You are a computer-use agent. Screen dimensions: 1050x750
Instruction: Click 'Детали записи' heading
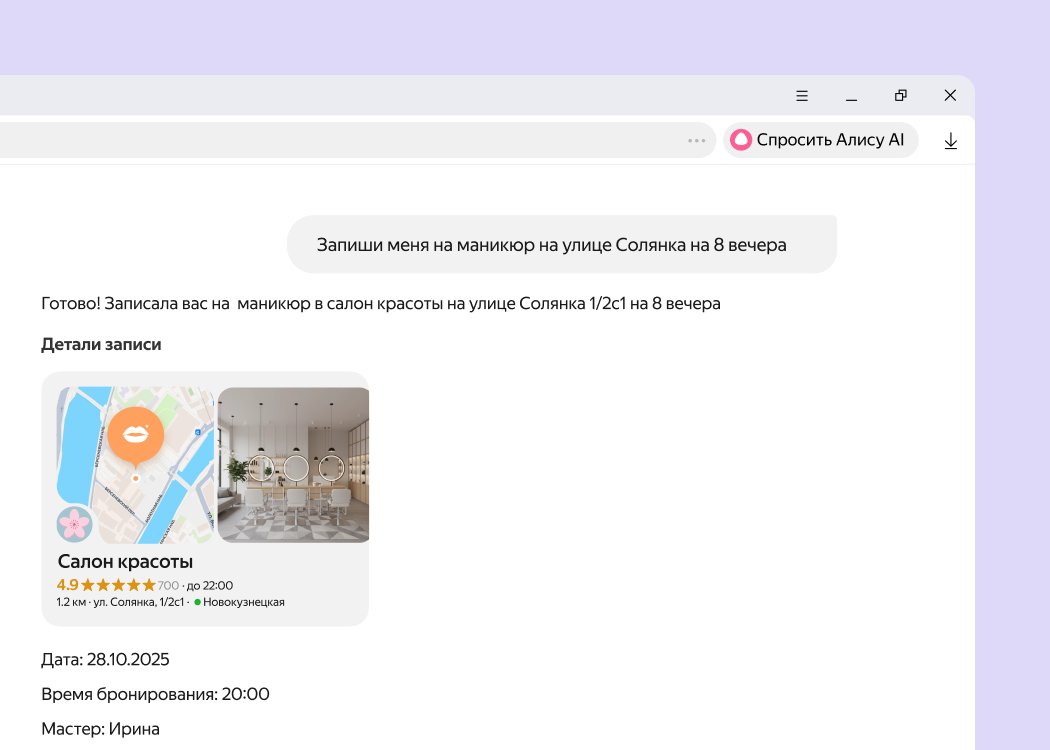point(101,344)
